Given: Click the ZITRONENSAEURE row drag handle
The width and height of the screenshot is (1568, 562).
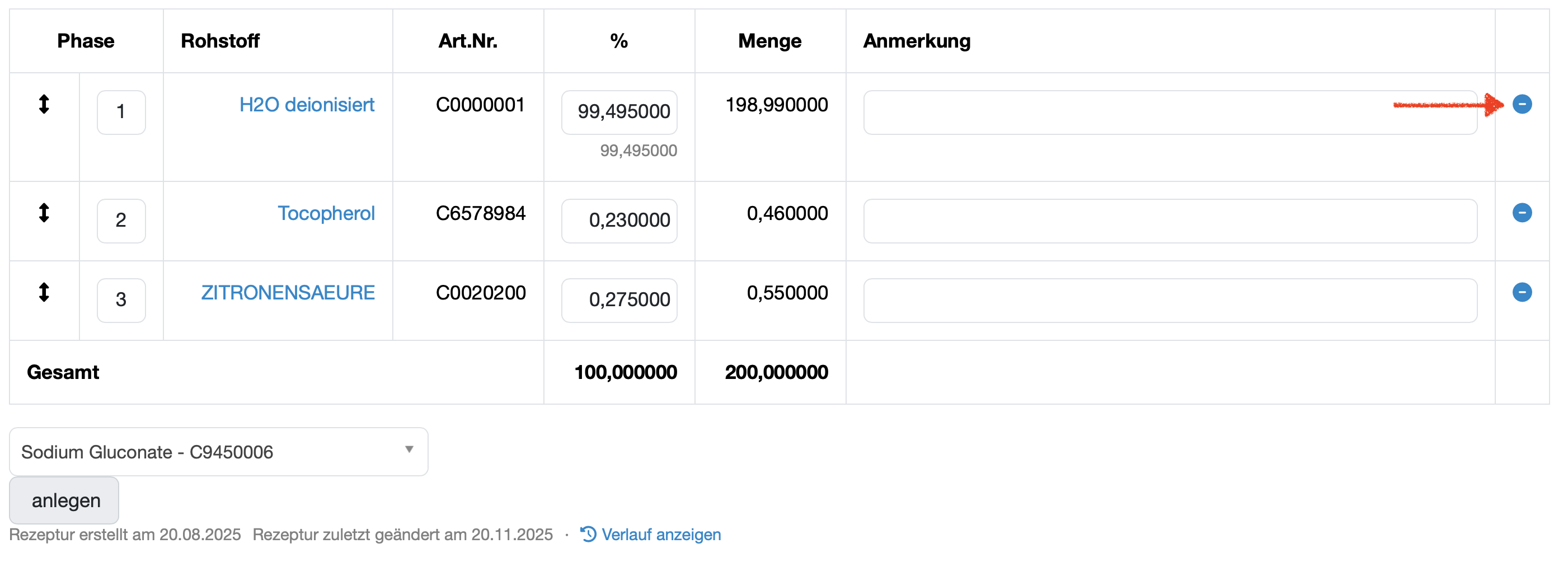Looking at the screenshot, I should [x=44, y=292].
